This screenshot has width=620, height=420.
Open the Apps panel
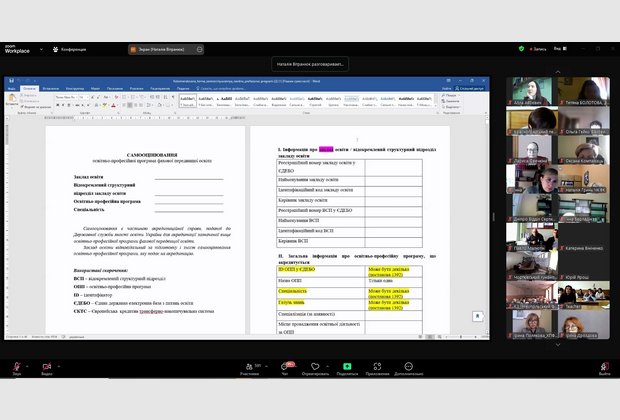[376, 366]
